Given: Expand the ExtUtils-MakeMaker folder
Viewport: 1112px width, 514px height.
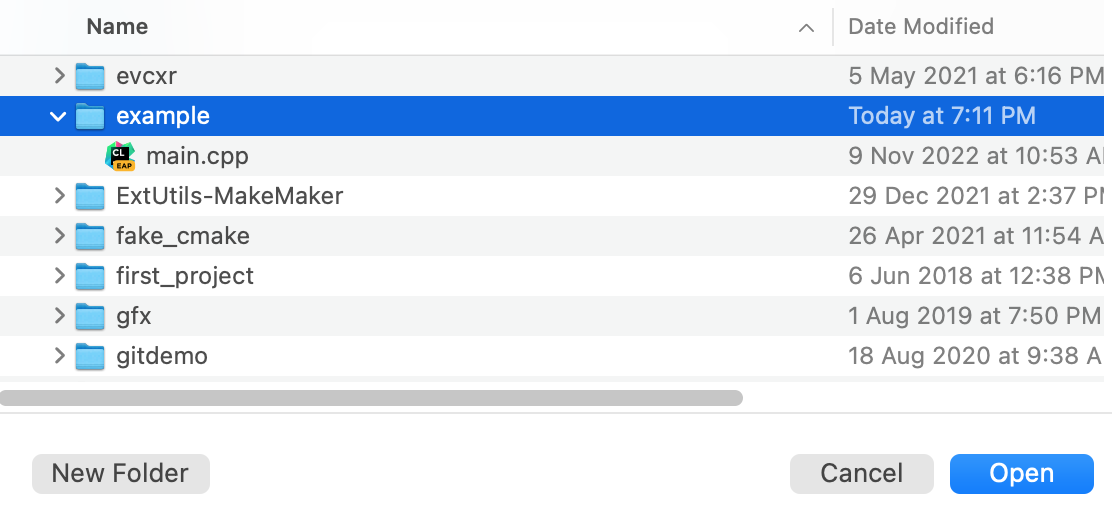Looking at the screenshot, I should [60, 196].
